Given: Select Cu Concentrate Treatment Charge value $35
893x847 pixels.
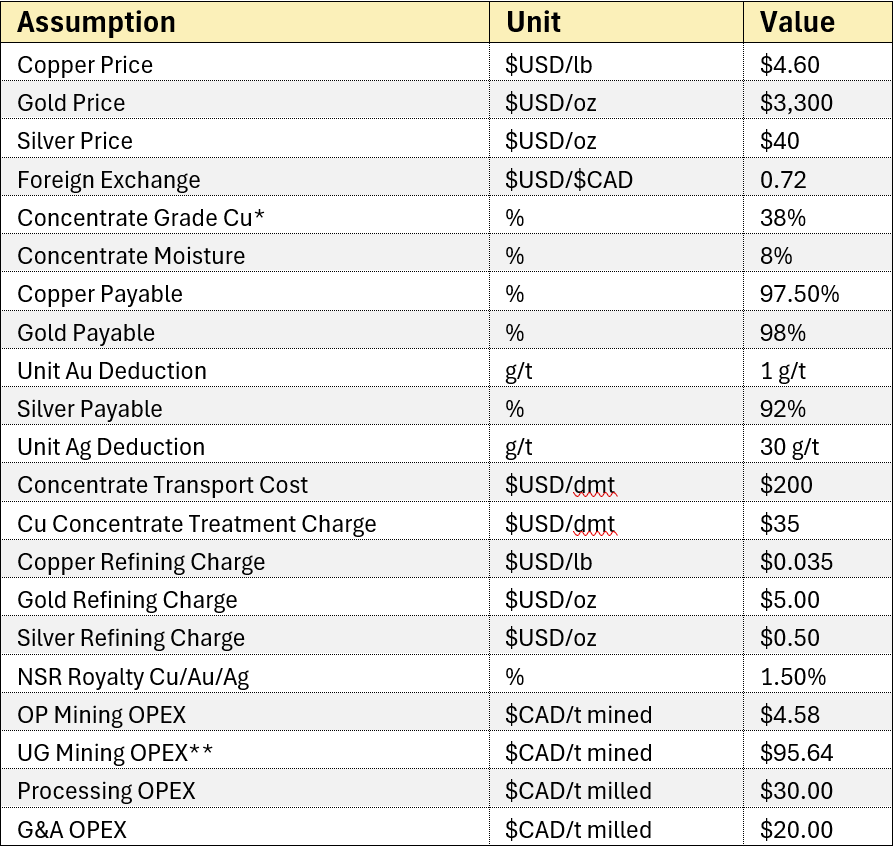Looking at the screenshot, I should [779, 524].
